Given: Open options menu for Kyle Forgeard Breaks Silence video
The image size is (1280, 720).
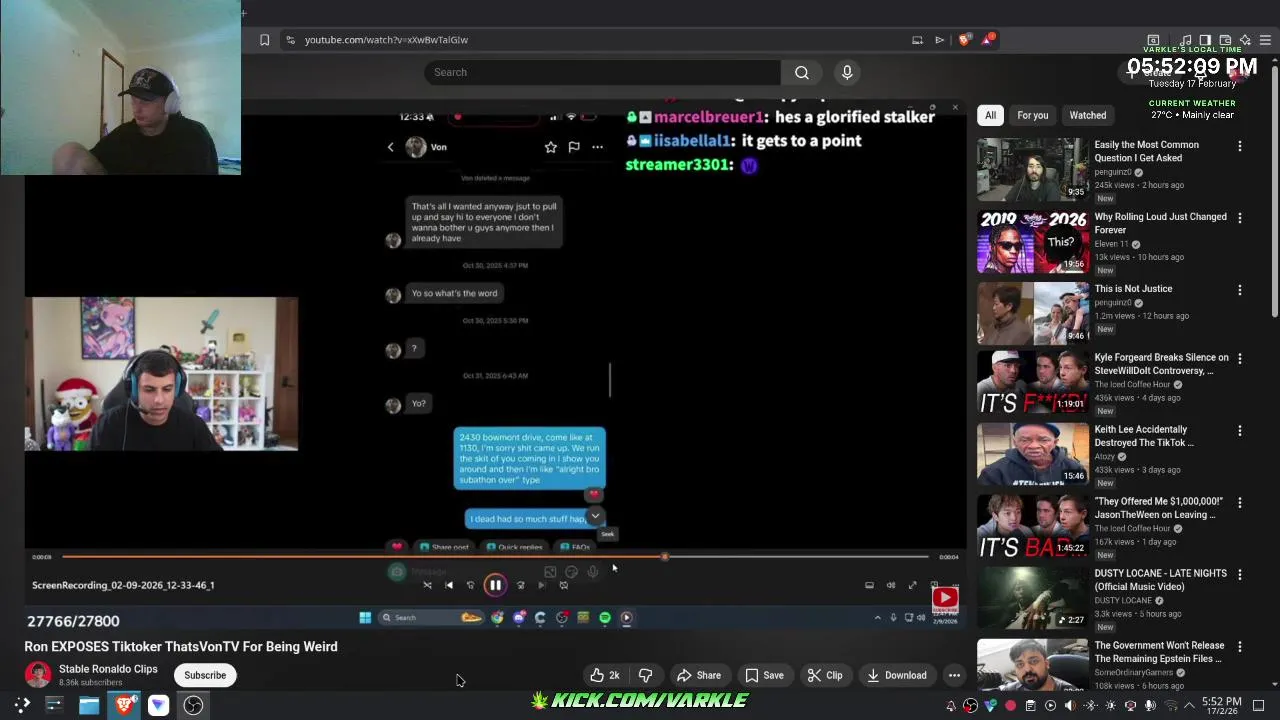Looking at the screenshot, I should tap(1240, 358).
